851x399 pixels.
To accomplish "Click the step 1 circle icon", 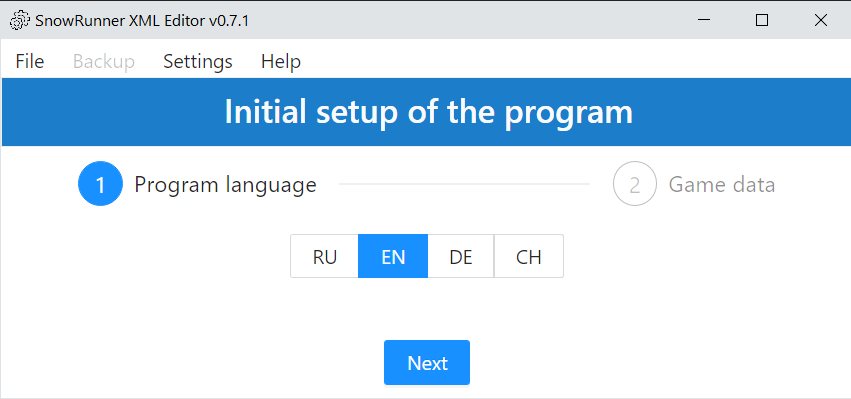I will tap(100, 184).
